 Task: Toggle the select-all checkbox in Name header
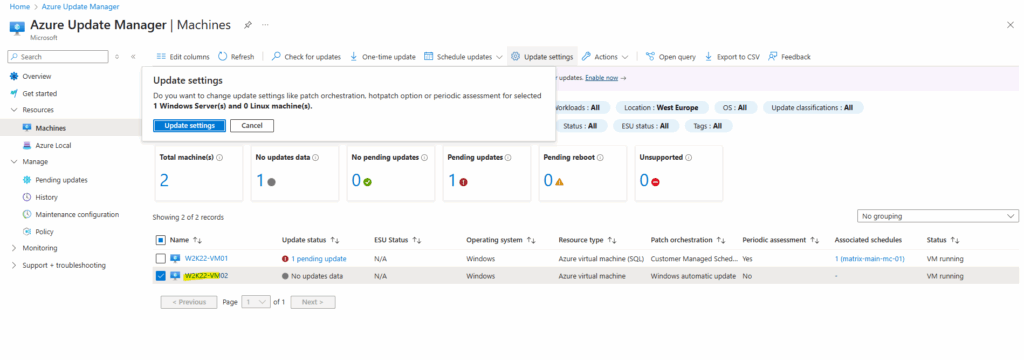[161, 240]
